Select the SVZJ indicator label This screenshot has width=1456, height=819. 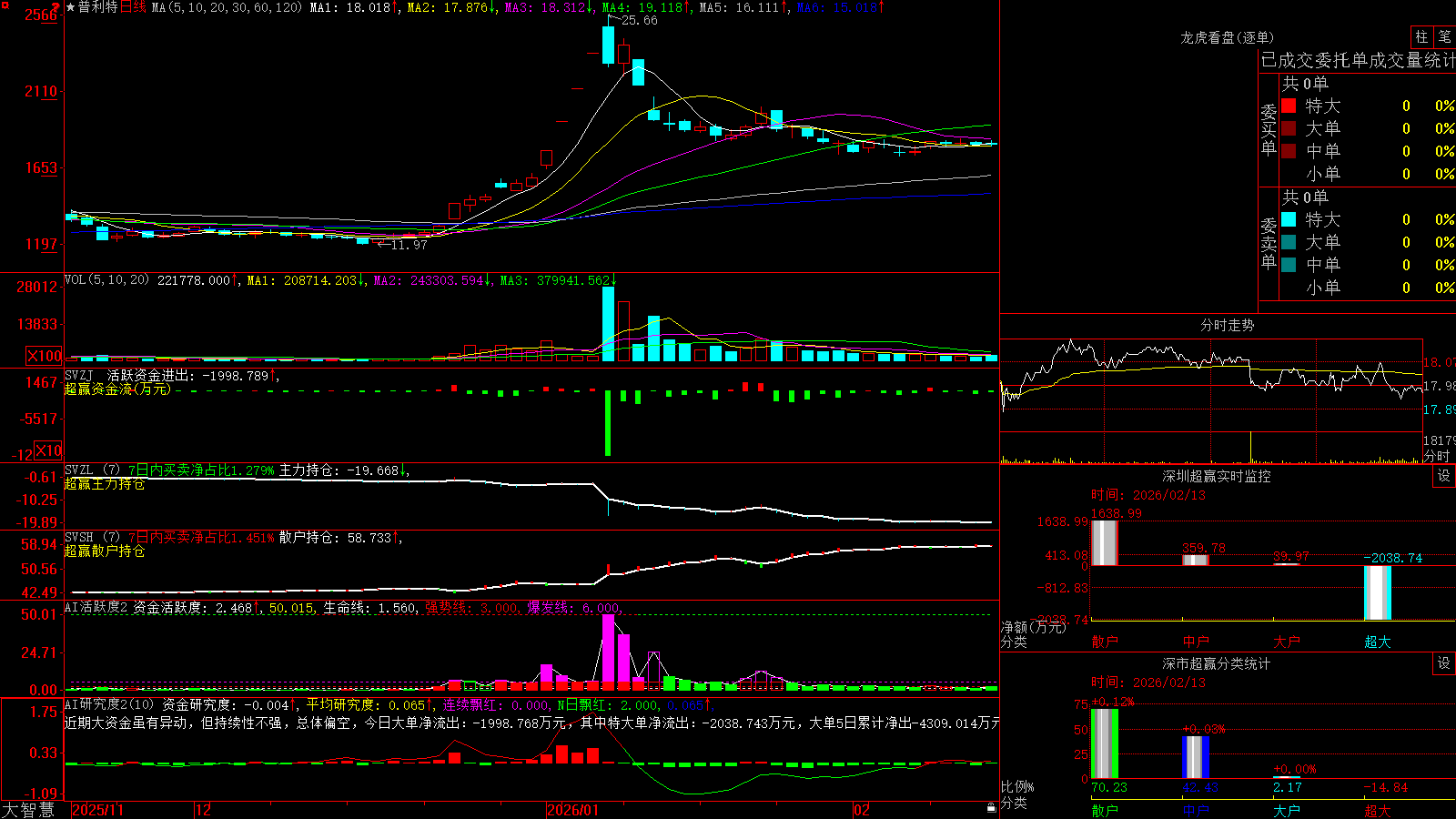(x=79, y=375)
